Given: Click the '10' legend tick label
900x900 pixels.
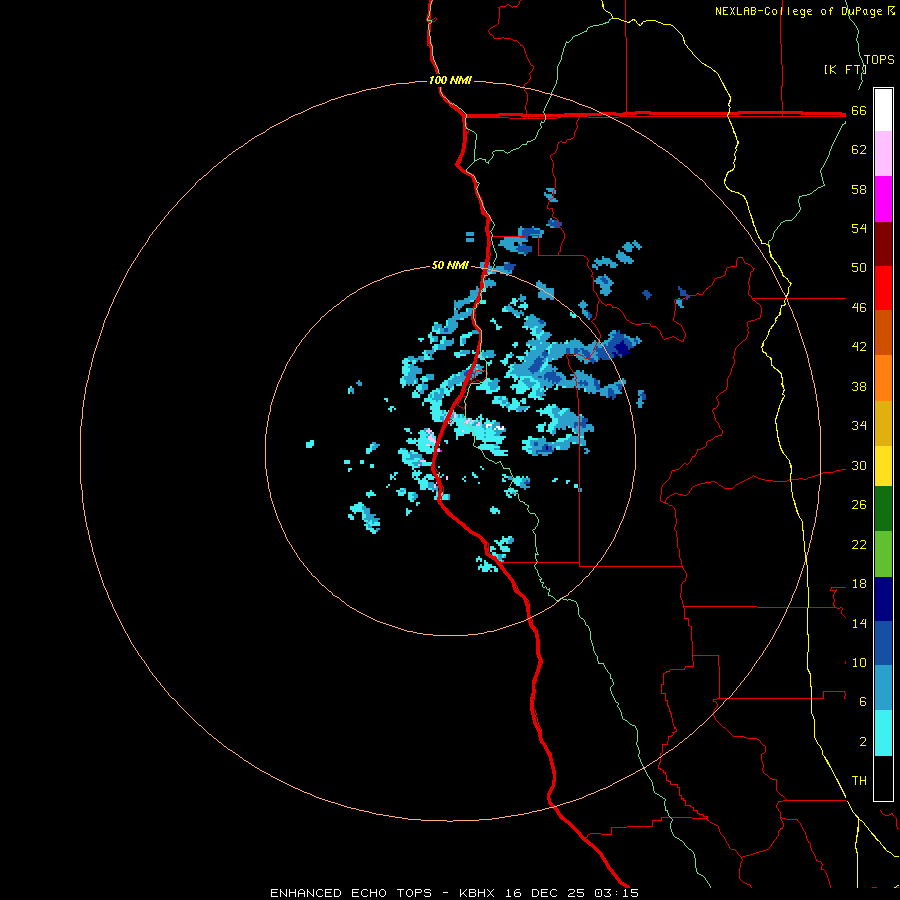Looking at the screenshot, I should (x=859, y=662).
